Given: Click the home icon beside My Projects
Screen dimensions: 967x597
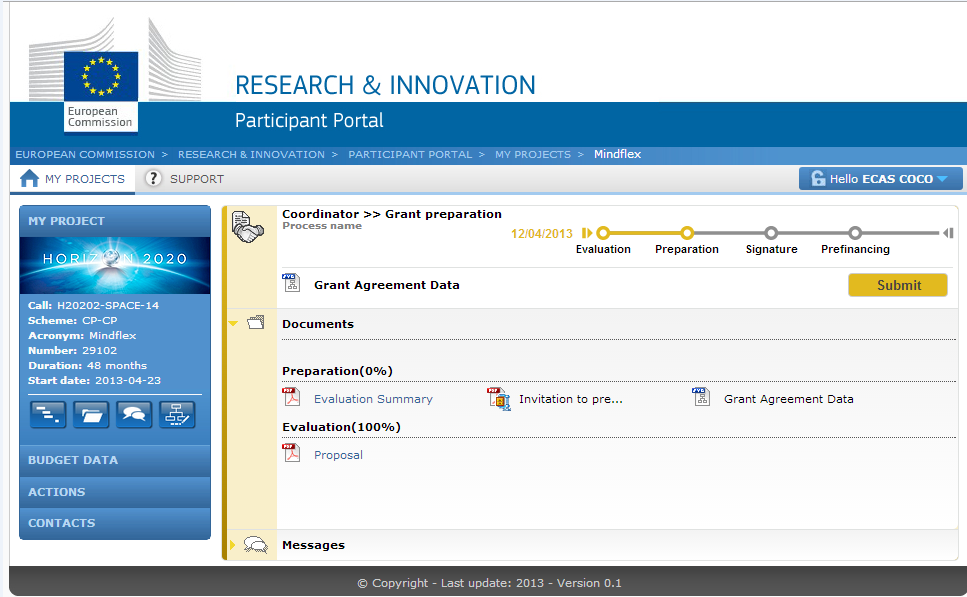Looking at the screenshot, I should click(29, 178).
